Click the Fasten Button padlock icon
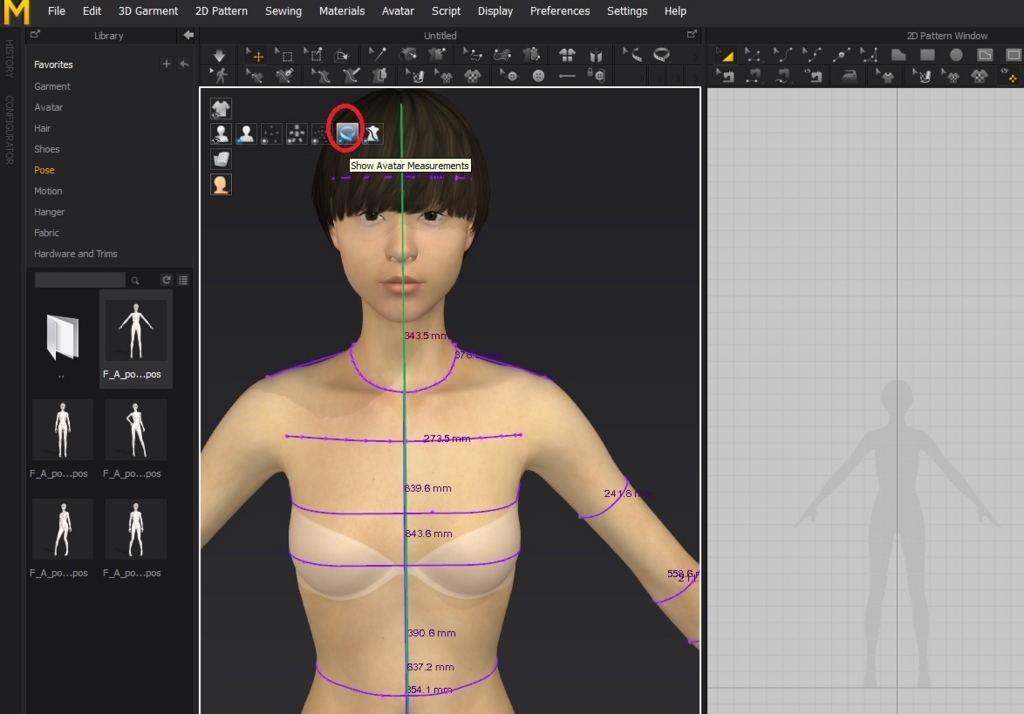1024x714 pixels. [596, 76]
